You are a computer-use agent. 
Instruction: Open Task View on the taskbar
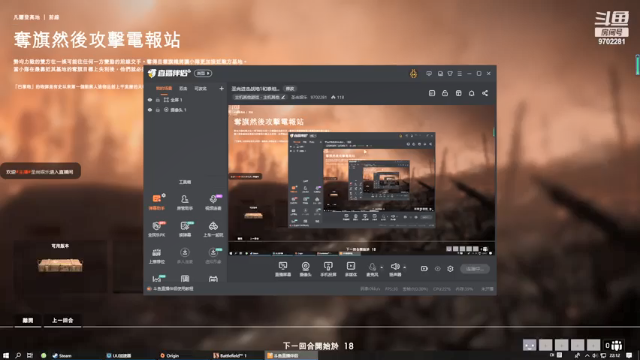coord(30,356)
